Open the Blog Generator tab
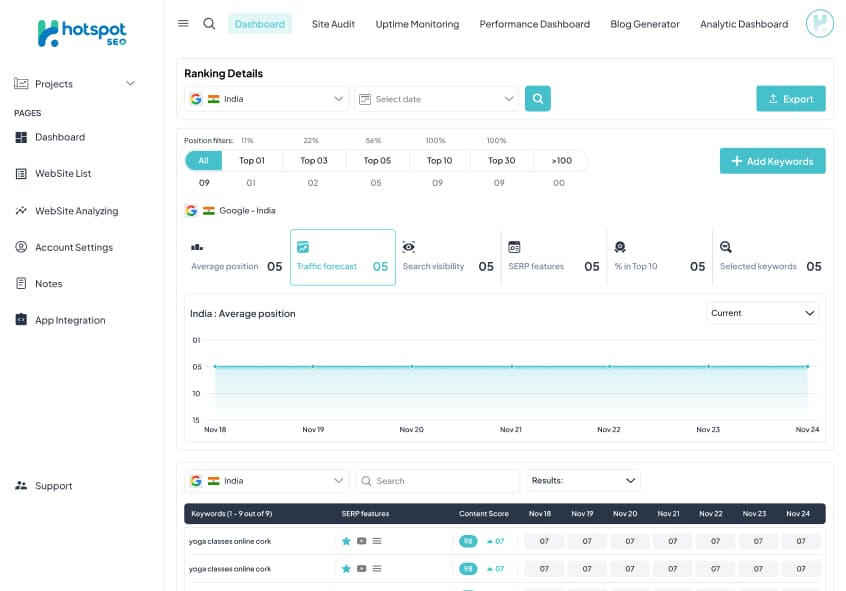Image resolution: width=846 pixels, height=591 pixels. point(645,24)
